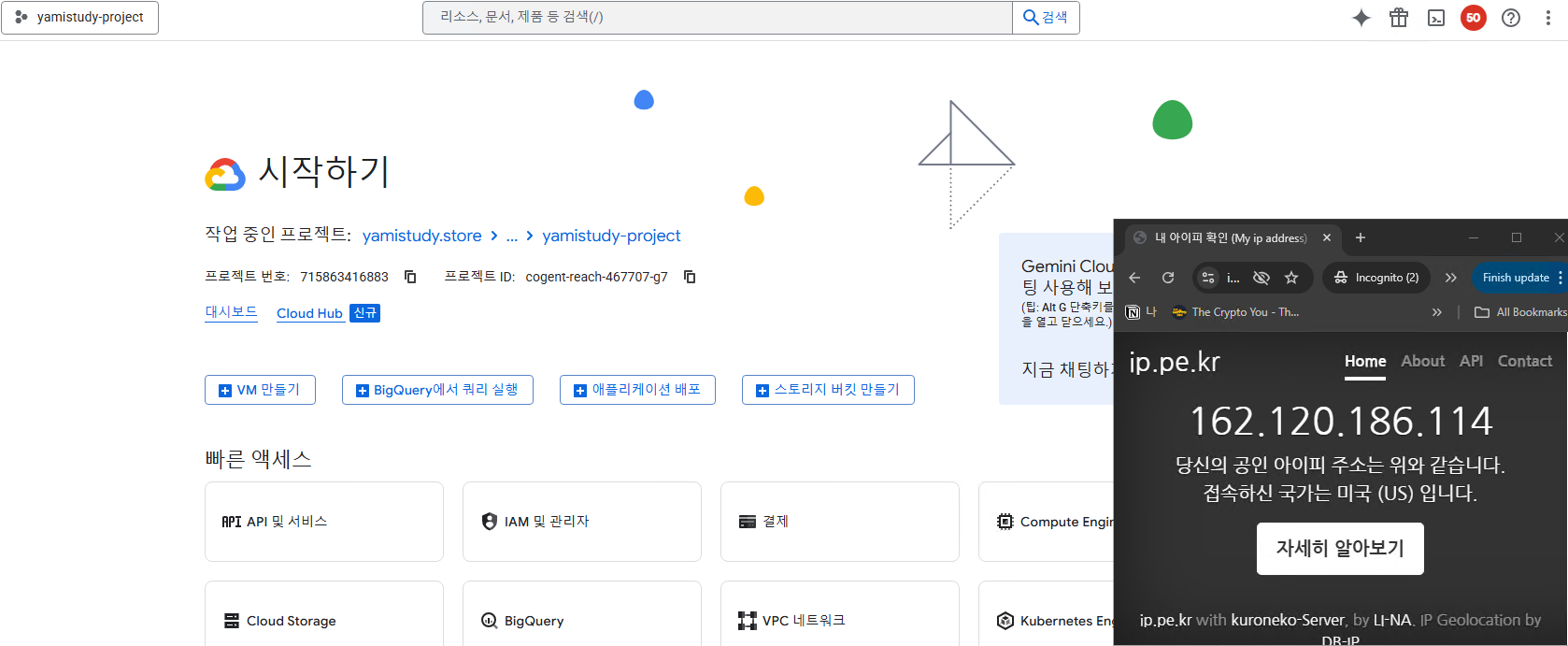Viewport: 1568px width, 646px height.
Task: Click the 빠른 액세스 heading
Action: coord(259,459)
